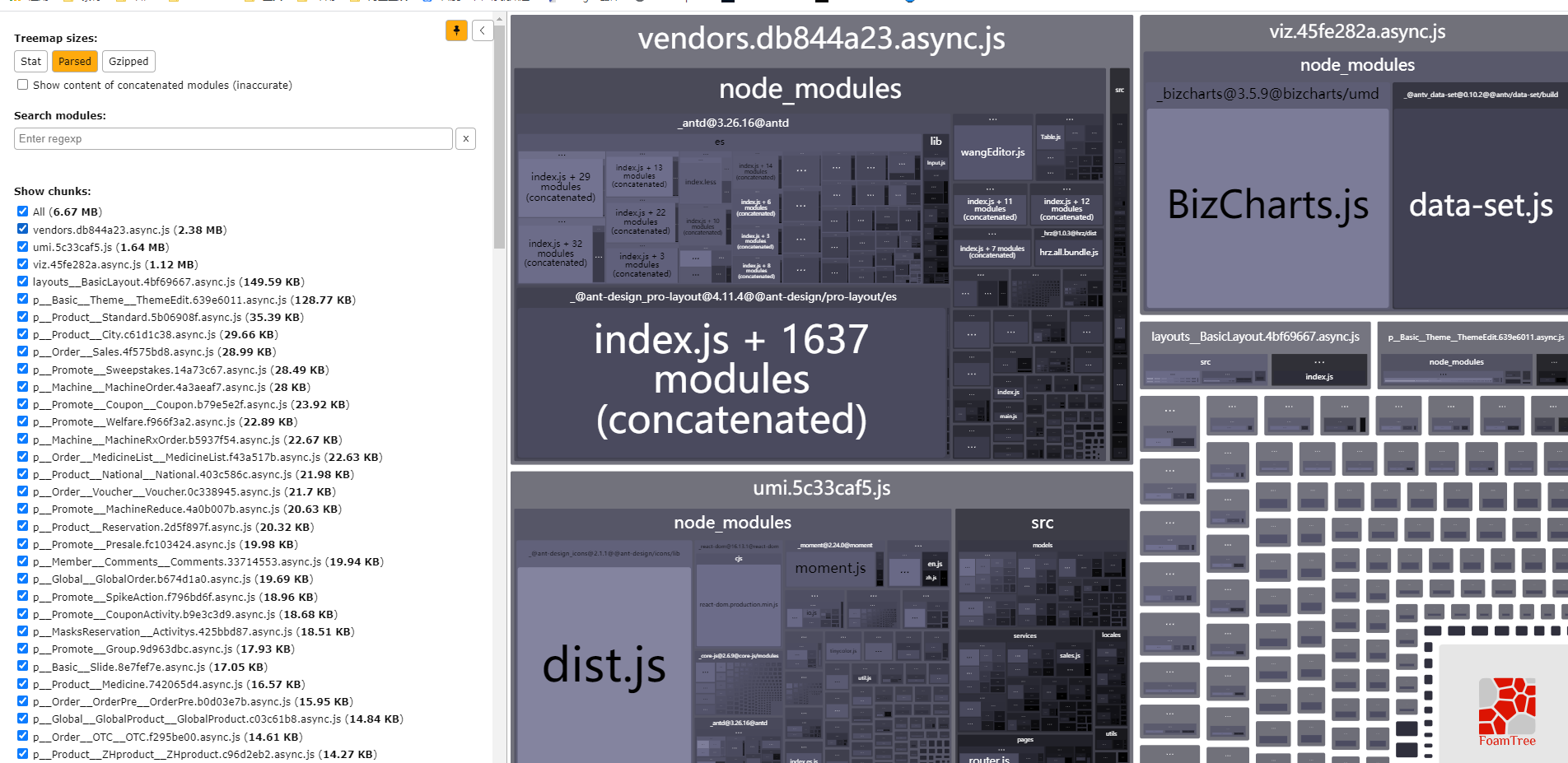Screen dimensions: 1568x763
Task: Collapse the sidebar with the chevron arrow
Action: point(483,30)
